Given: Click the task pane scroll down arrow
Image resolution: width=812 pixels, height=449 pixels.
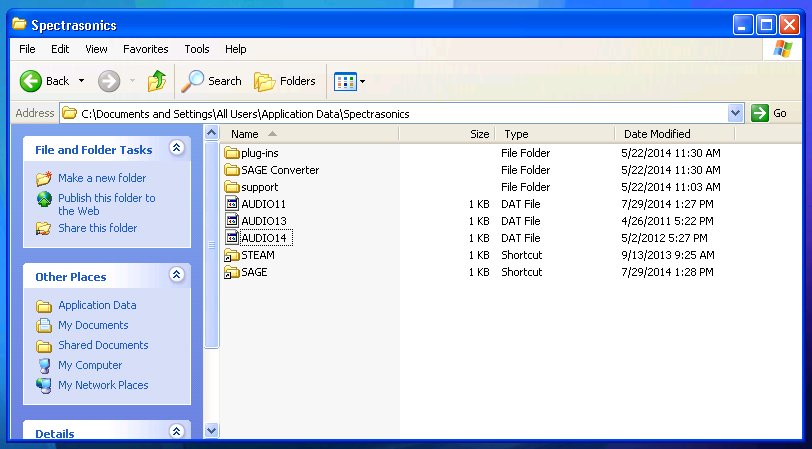Looking at the screenshot, I should pyautogui.click(x=211, y=430).
